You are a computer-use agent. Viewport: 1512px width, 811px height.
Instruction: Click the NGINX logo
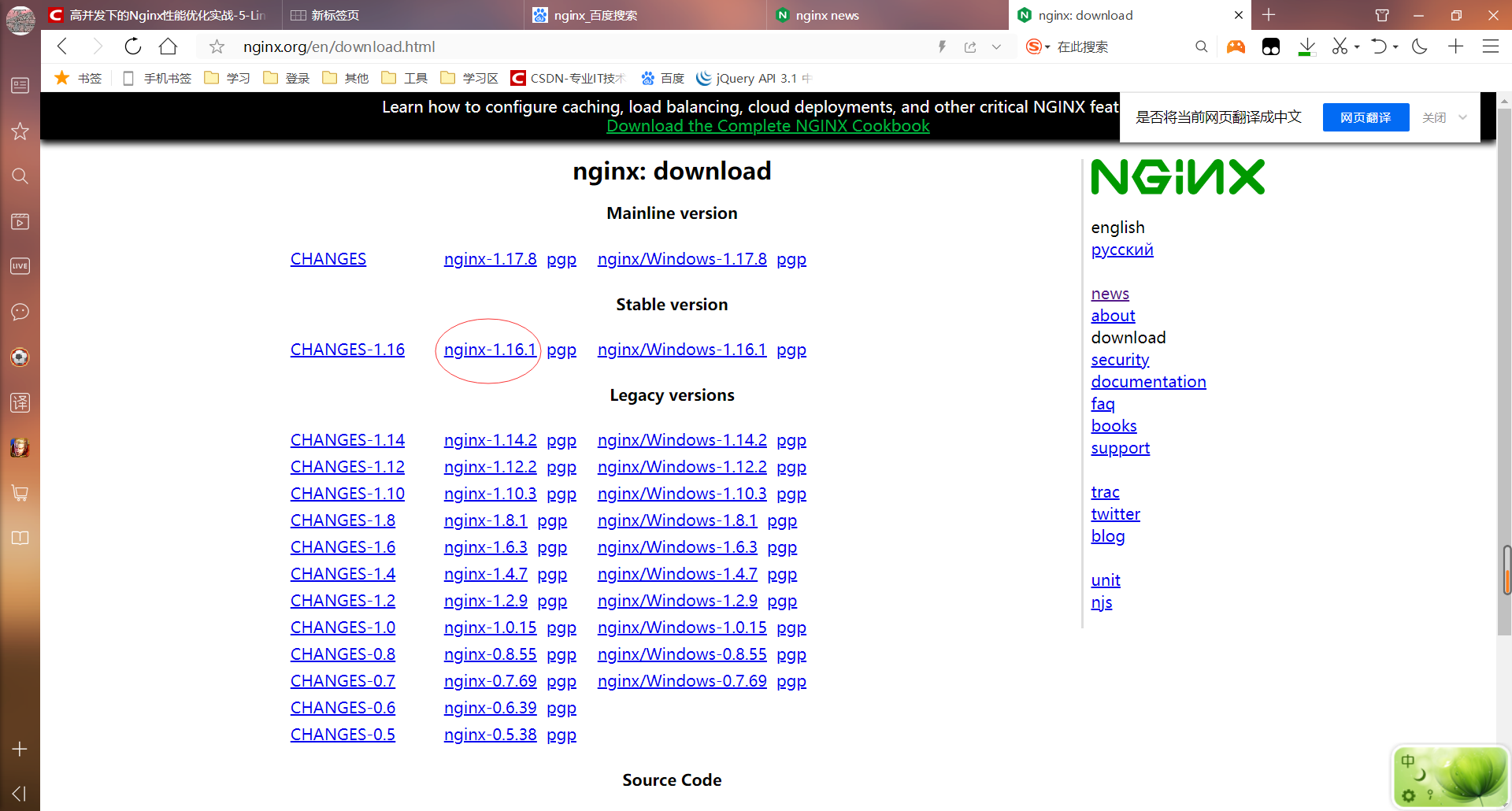1177,177
